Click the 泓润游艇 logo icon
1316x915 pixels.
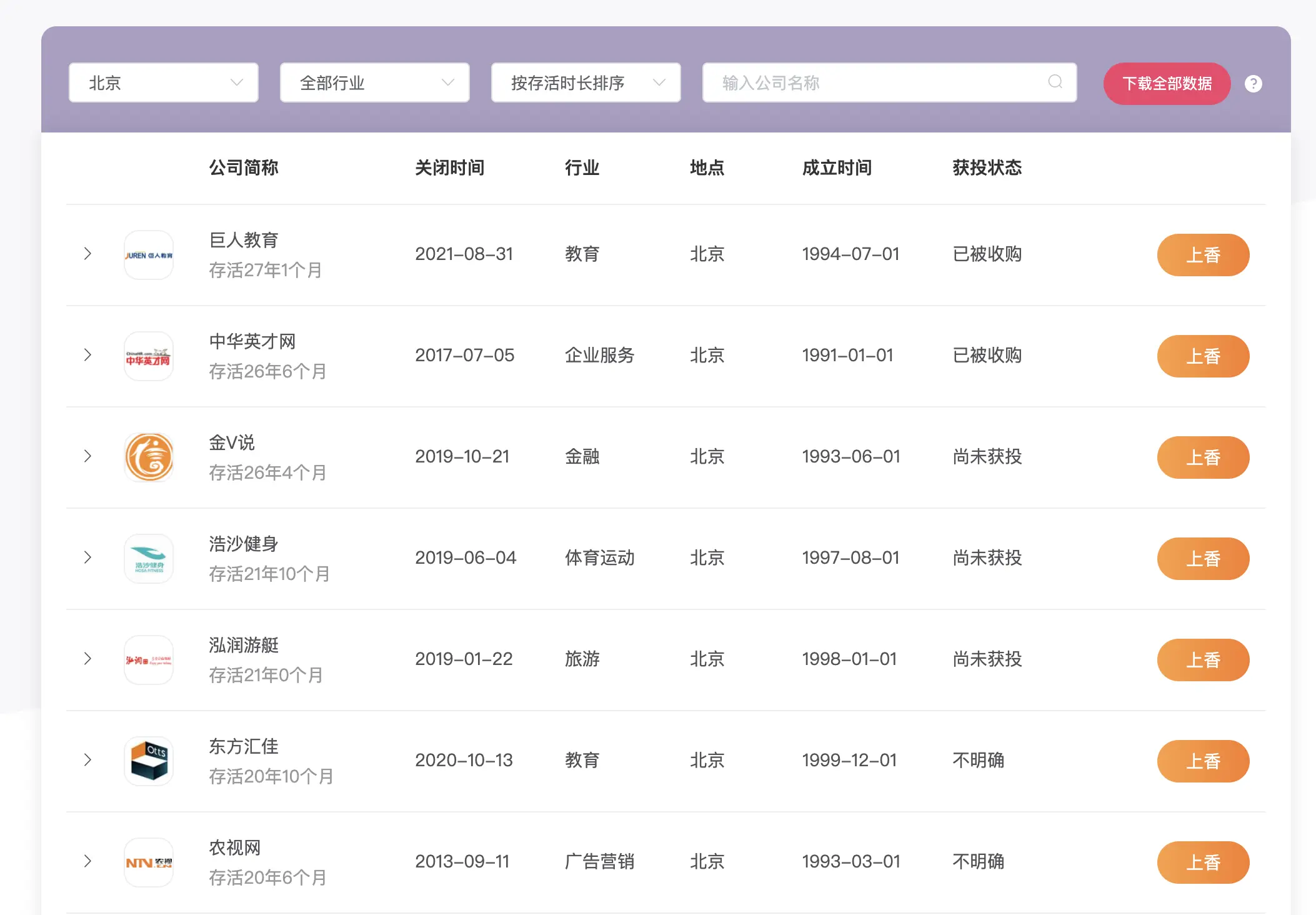tap(149, 660)
